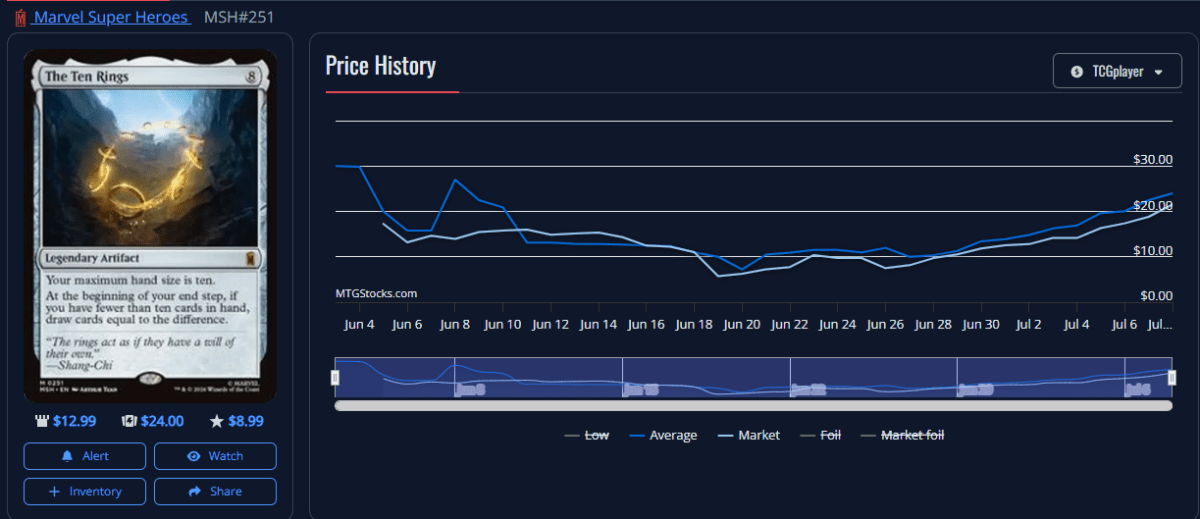This screenshot has height=519, width=1200.
Task: Click the Inventory button
Action: coord(85,491)
